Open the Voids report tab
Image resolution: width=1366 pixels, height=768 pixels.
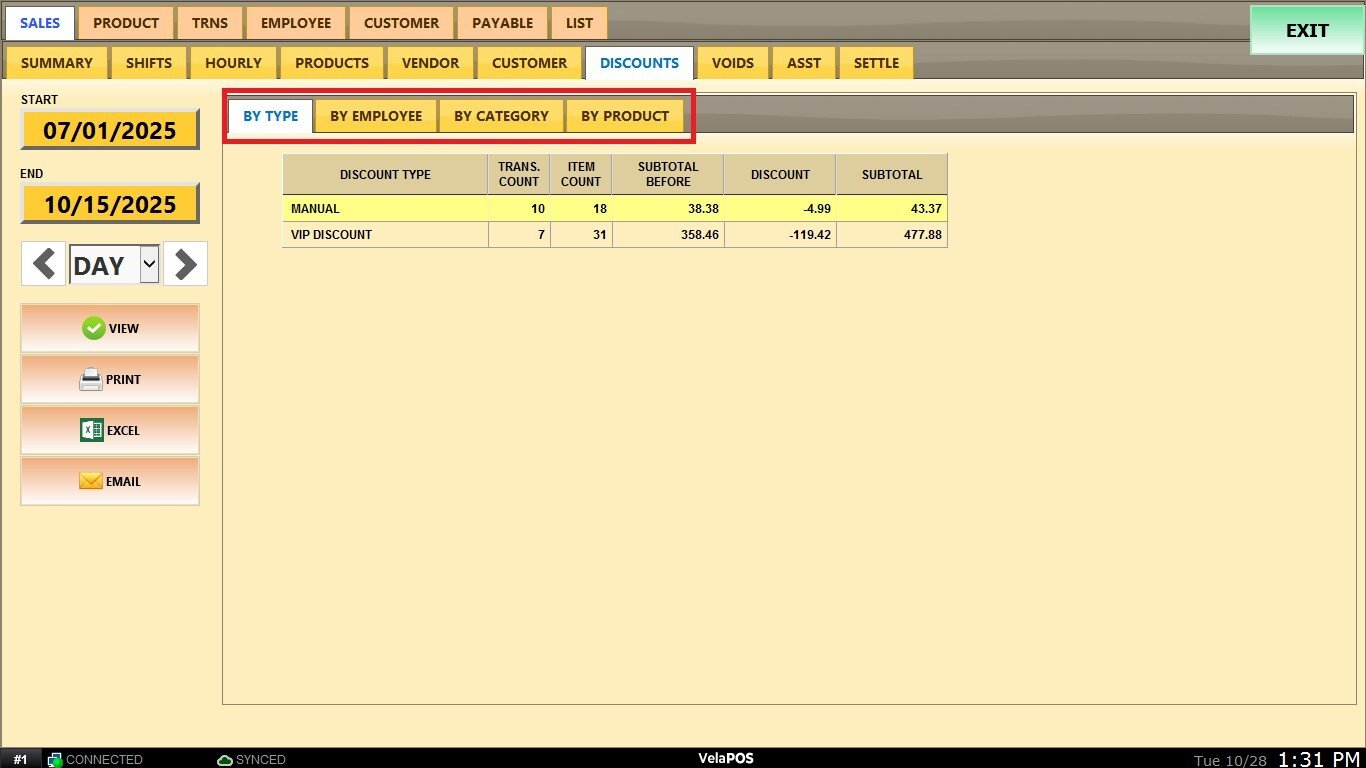[x=732, y=63]
